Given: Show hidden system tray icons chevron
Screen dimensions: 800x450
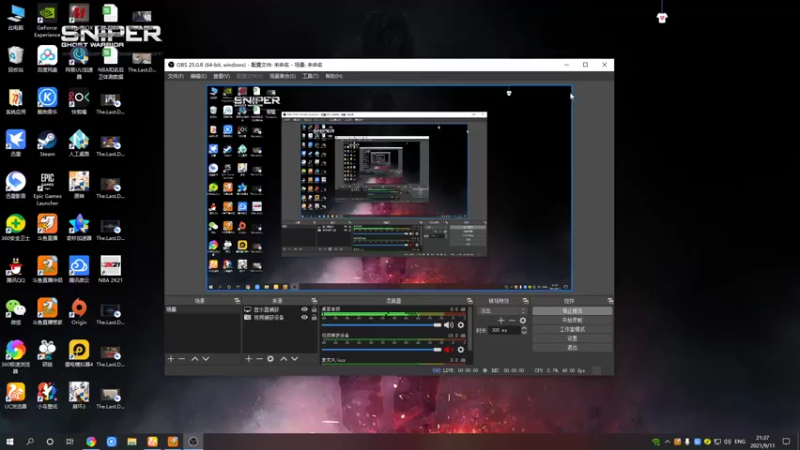Looking at the screenshot, I should (667, 442).
